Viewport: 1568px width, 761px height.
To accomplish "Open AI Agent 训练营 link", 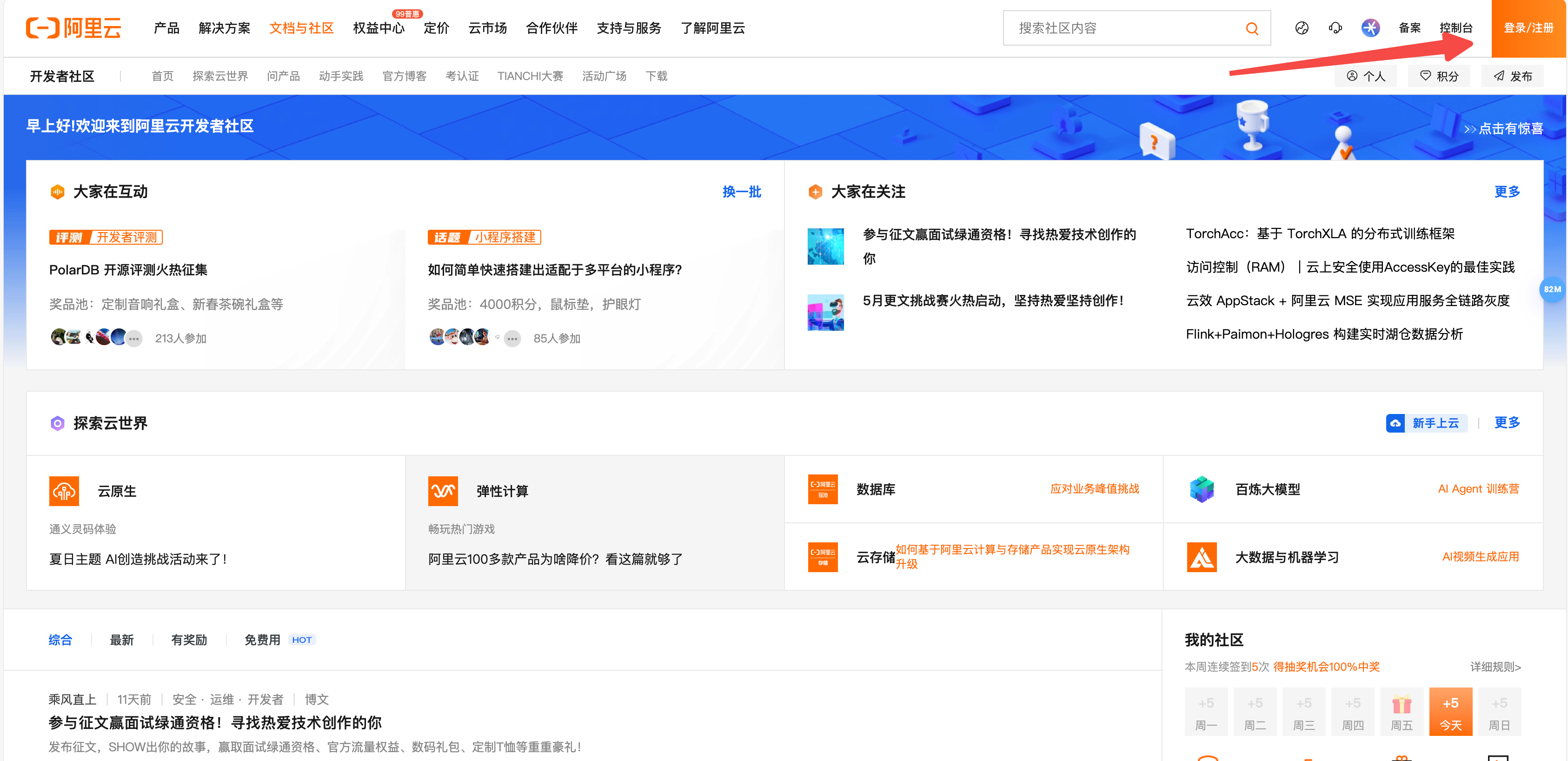I will click(1478, 489).
